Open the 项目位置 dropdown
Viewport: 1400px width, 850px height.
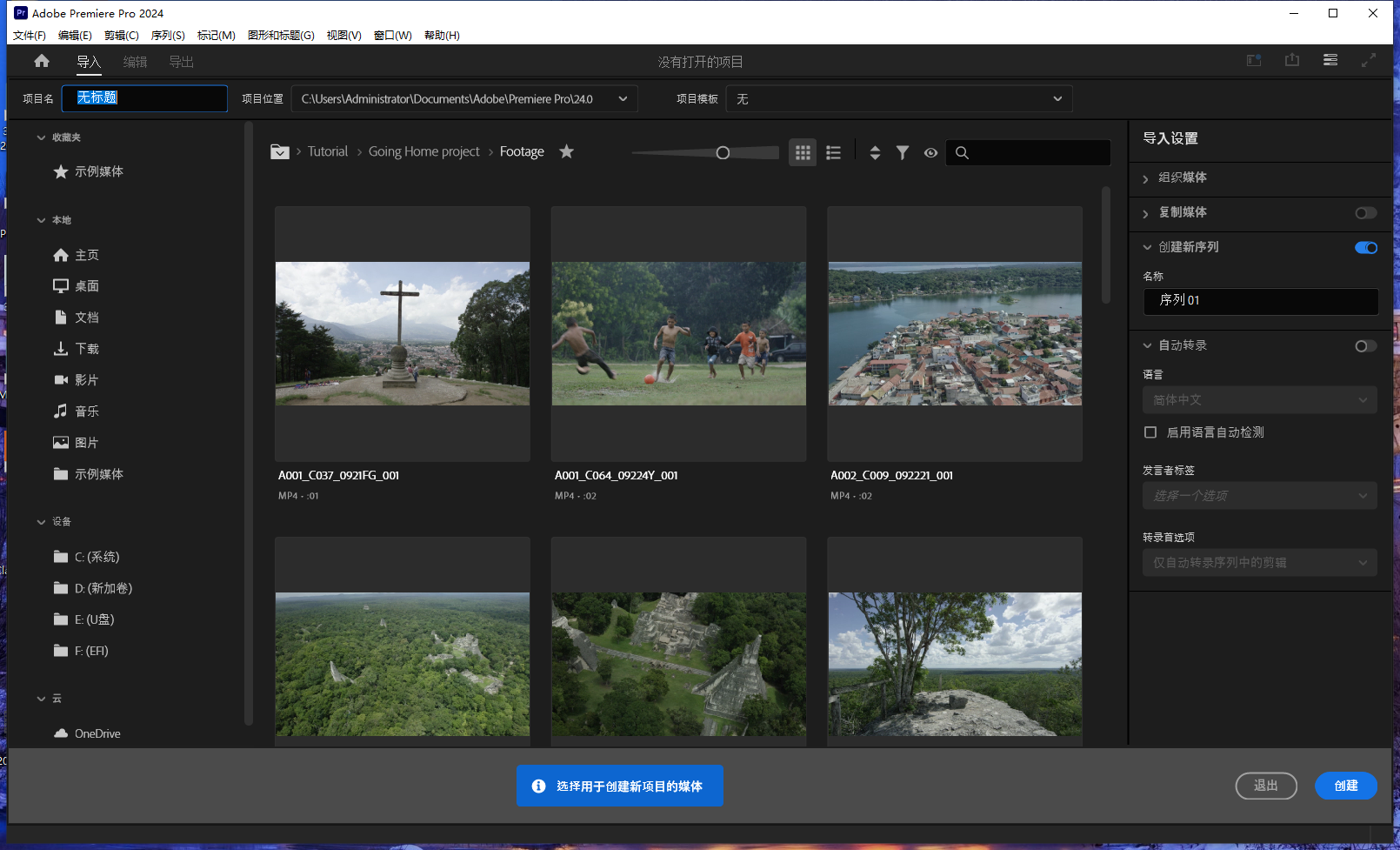click(x=623, y=98)
